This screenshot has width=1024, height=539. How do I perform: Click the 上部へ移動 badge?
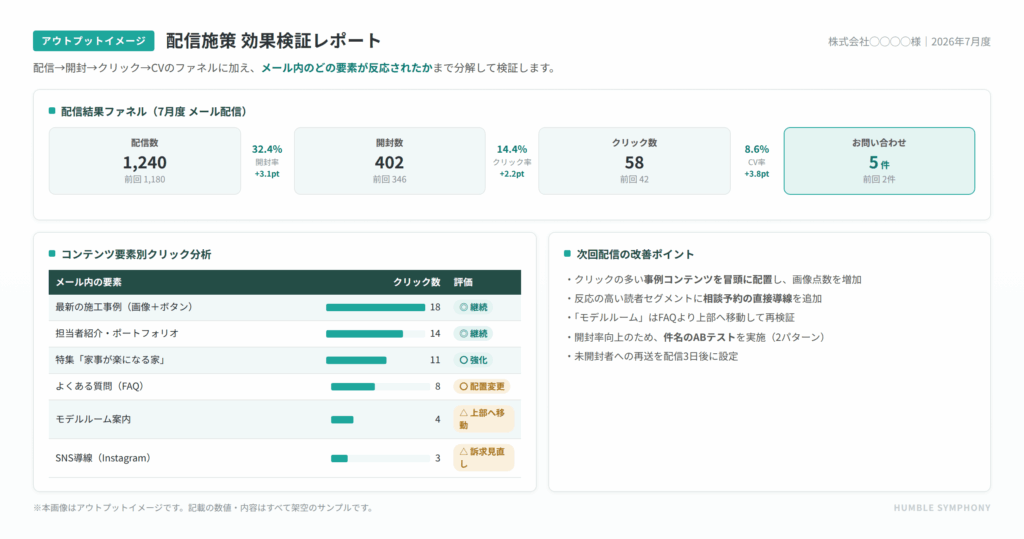click(484, 419)
